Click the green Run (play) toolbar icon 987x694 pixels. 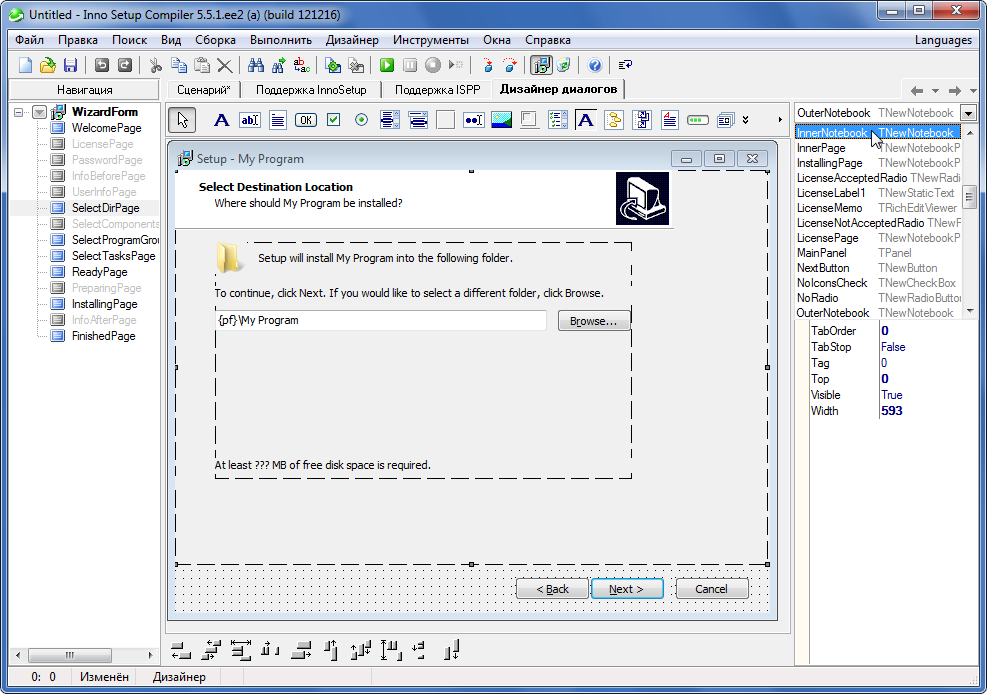(x=387, y=65)
